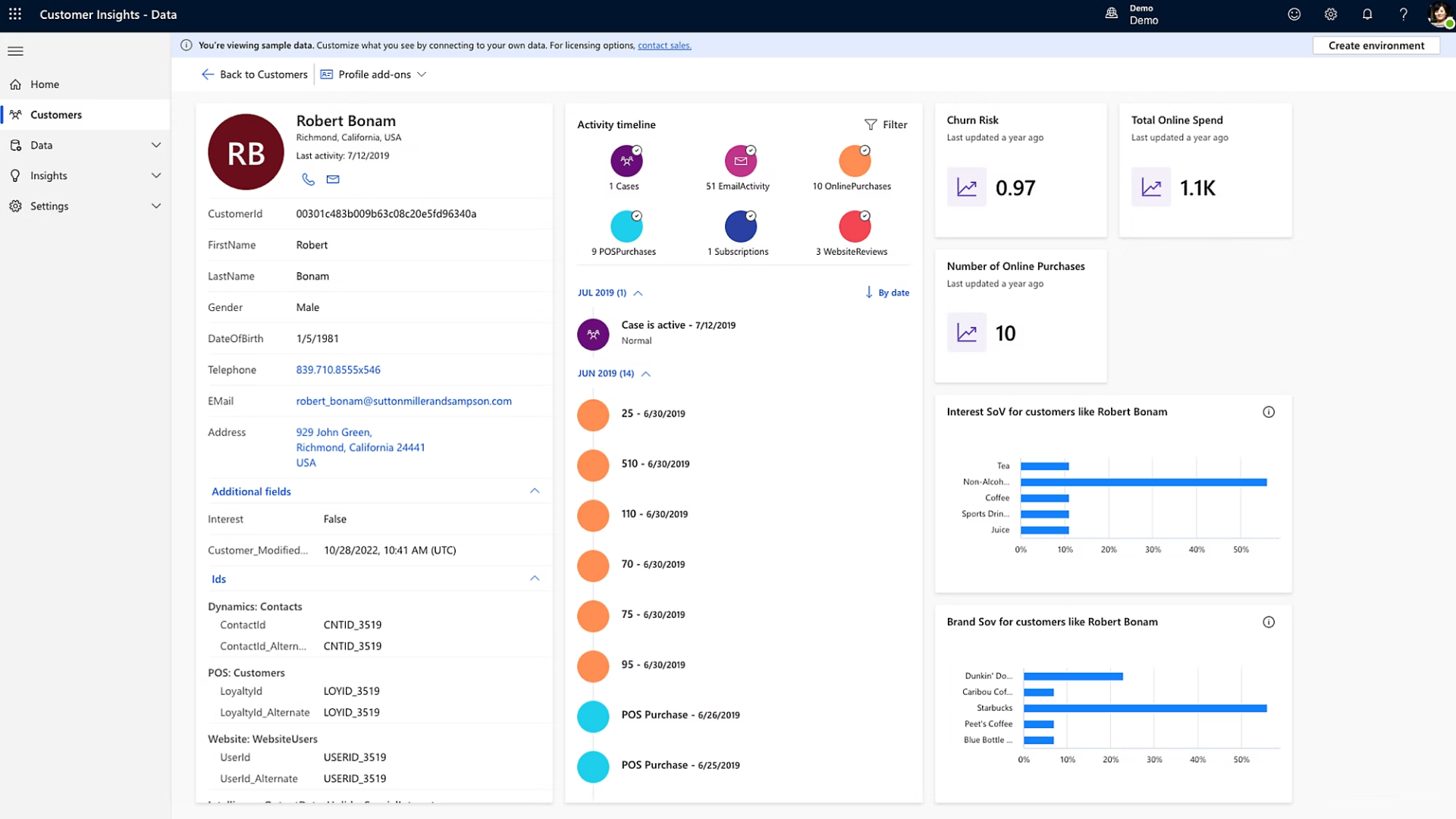Select Customers in the sidebar
Viewport: 1456px width, 819px height.
click(56, 115)
